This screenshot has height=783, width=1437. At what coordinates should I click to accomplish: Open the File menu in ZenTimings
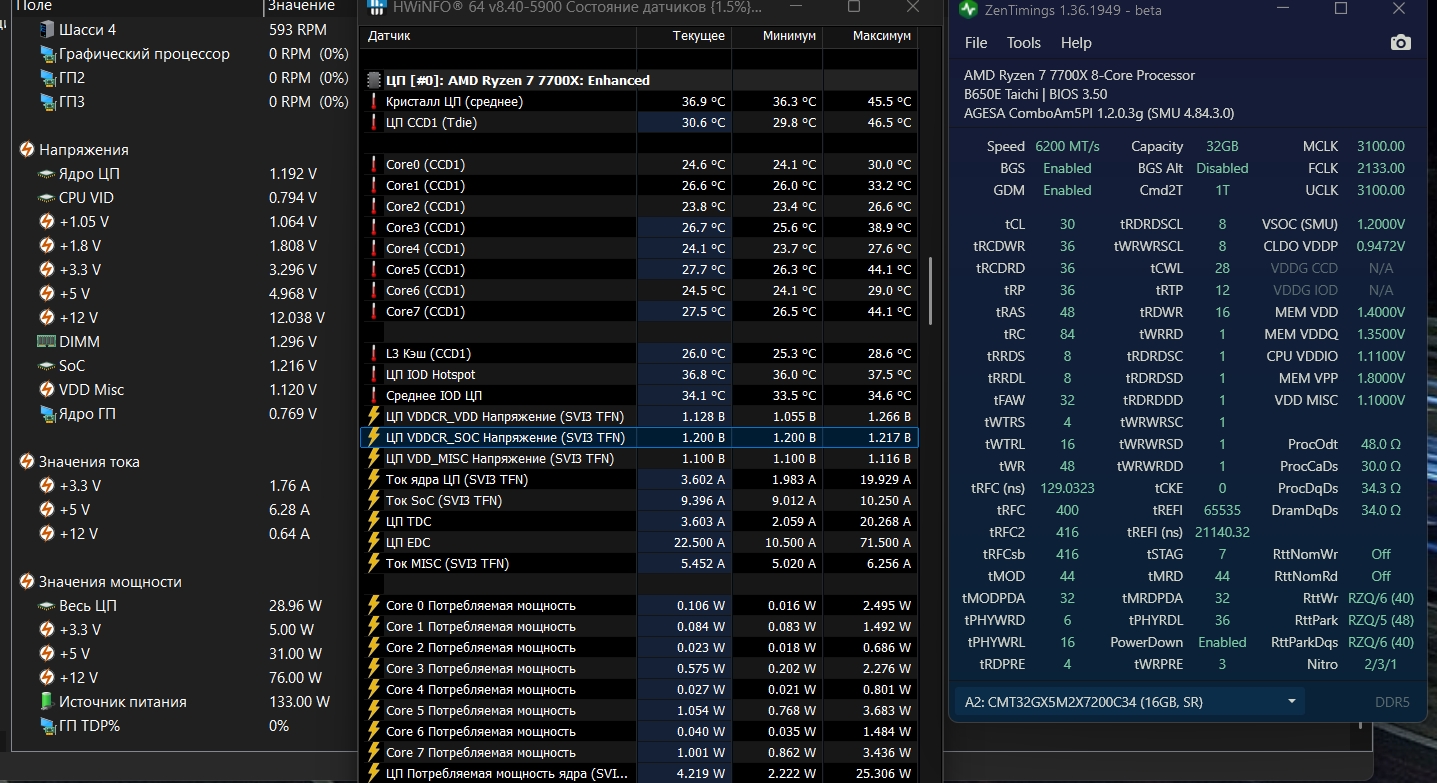pos(976,43)
